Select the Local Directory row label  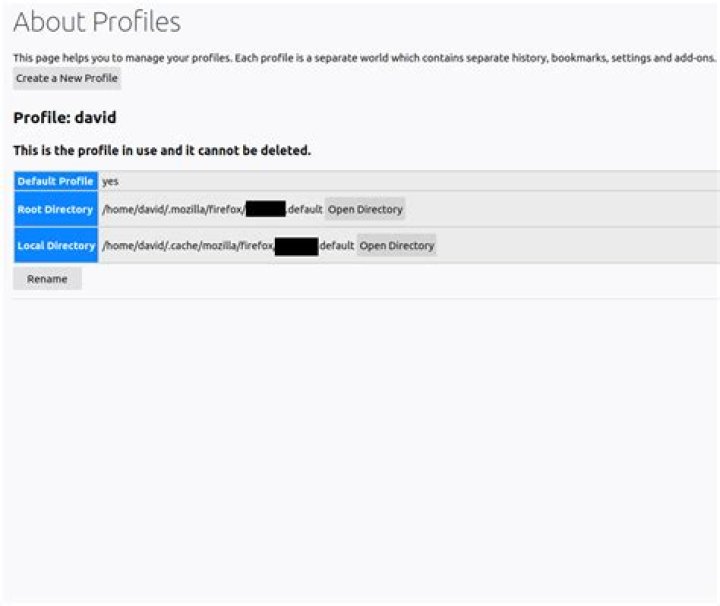click(56, 246)
